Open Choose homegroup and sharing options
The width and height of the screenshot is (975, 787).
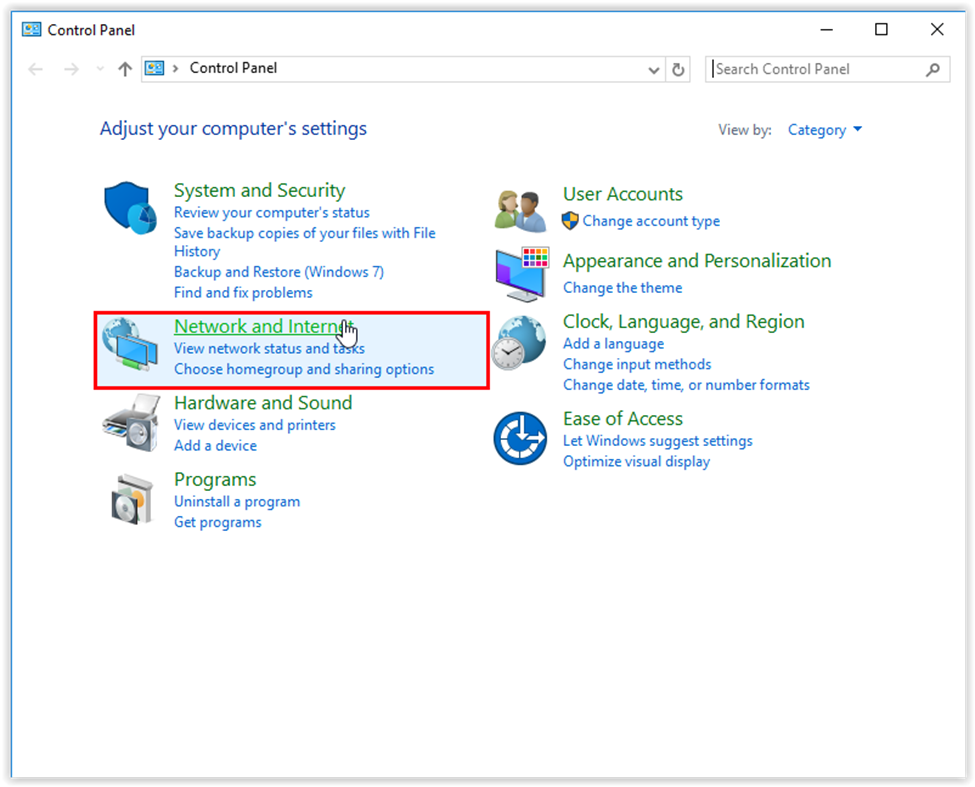coord(304,369)
